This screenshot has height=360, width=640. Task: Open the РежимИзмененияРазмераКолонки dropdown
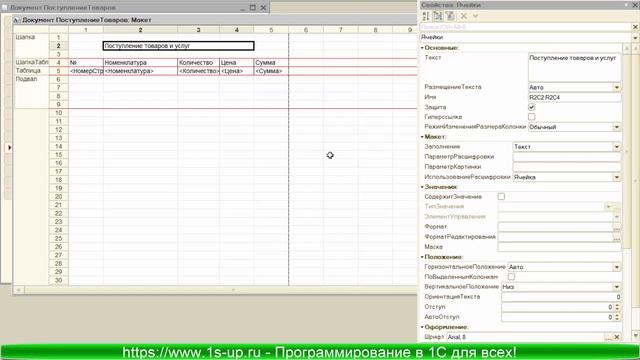(617, 127)
